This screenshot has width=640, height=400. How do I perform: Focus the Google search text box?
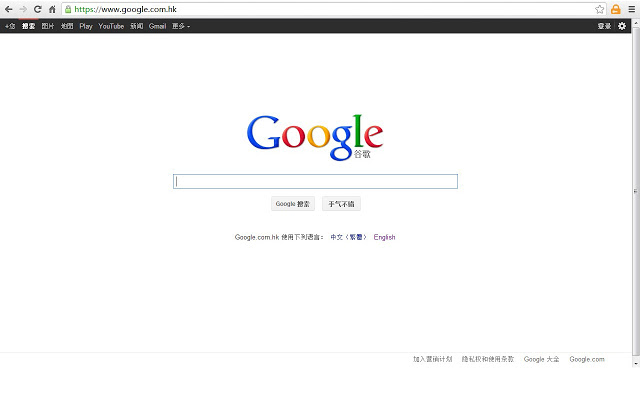tap(315, 181)
